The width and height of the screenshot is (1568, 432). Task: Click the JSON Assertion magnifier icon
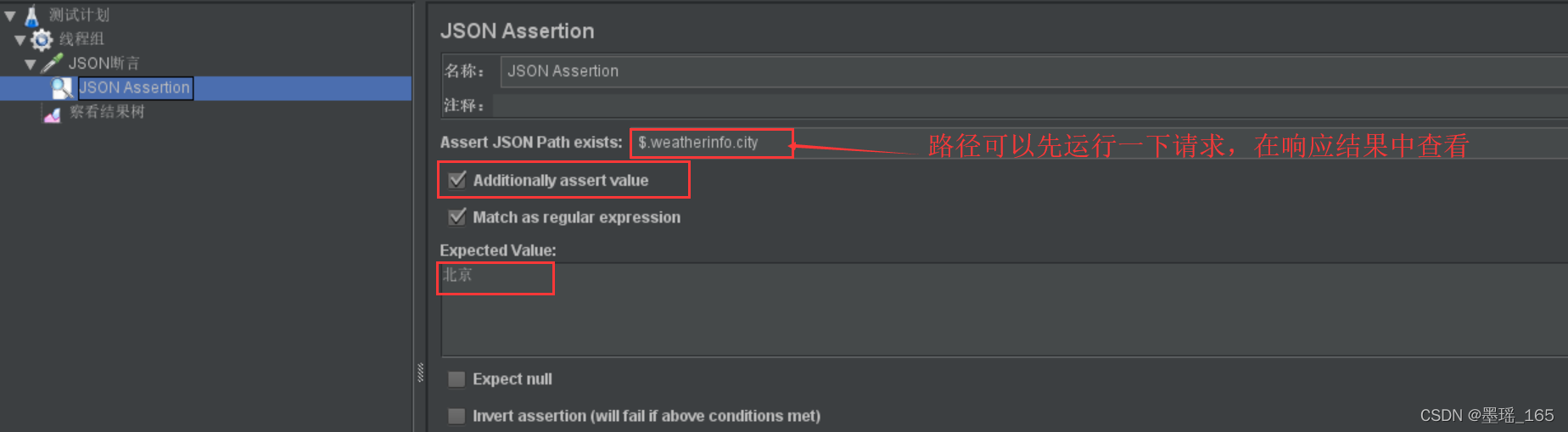click(x=61, y=87)
